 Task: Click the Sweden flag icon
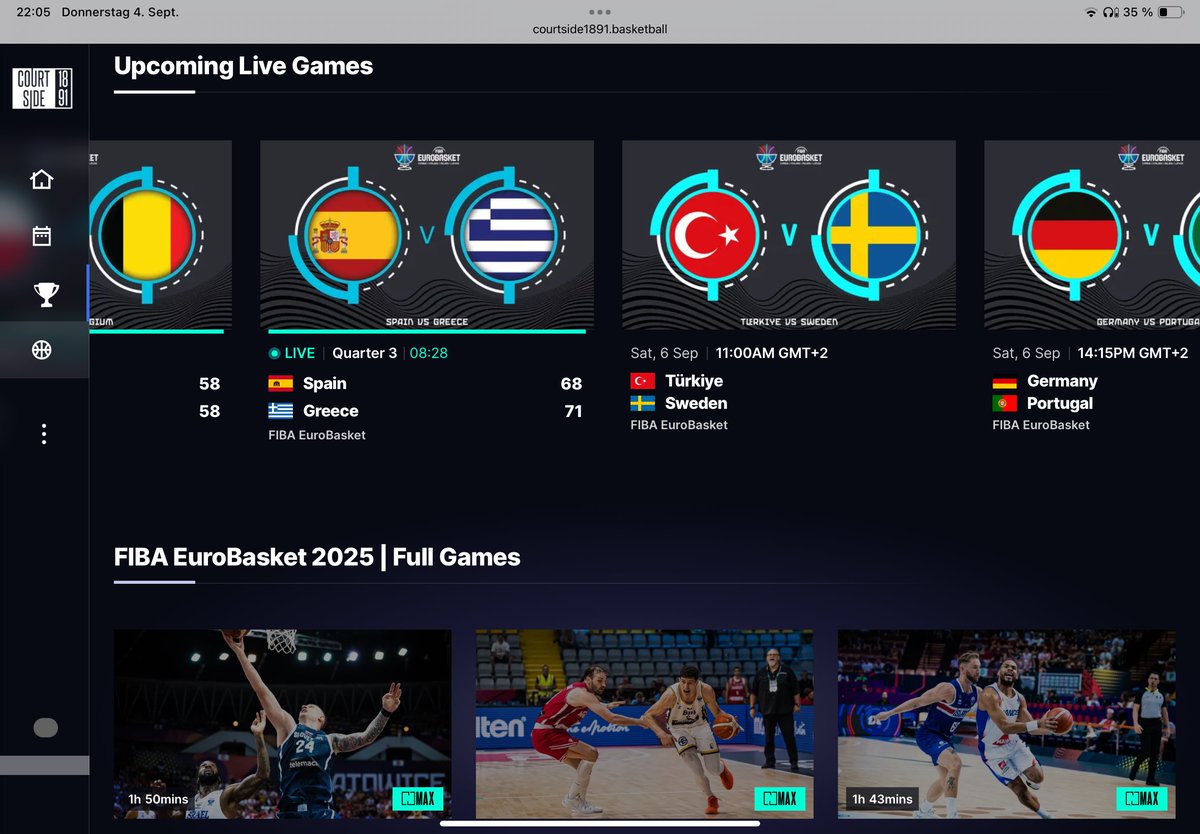645,403
